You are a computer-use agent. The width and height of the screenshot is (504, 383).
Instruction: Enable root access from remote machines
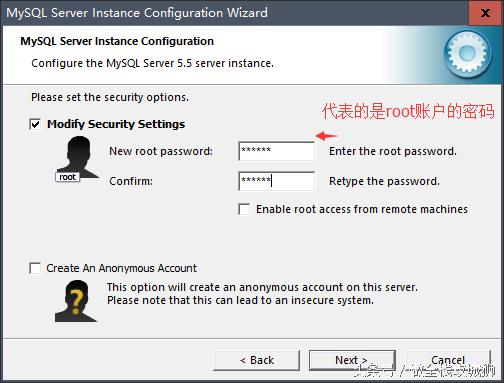[x=244, y=209]
